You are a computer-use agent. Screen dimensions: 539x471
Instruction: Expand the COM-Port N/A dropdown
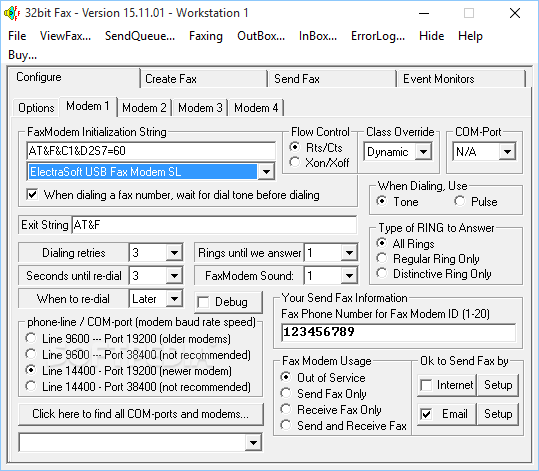(507, 152)
